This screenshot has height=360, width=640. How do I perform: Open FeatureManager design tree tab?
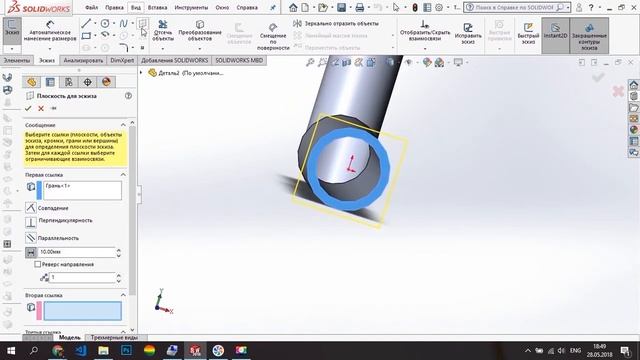click(x=31, y=82)
